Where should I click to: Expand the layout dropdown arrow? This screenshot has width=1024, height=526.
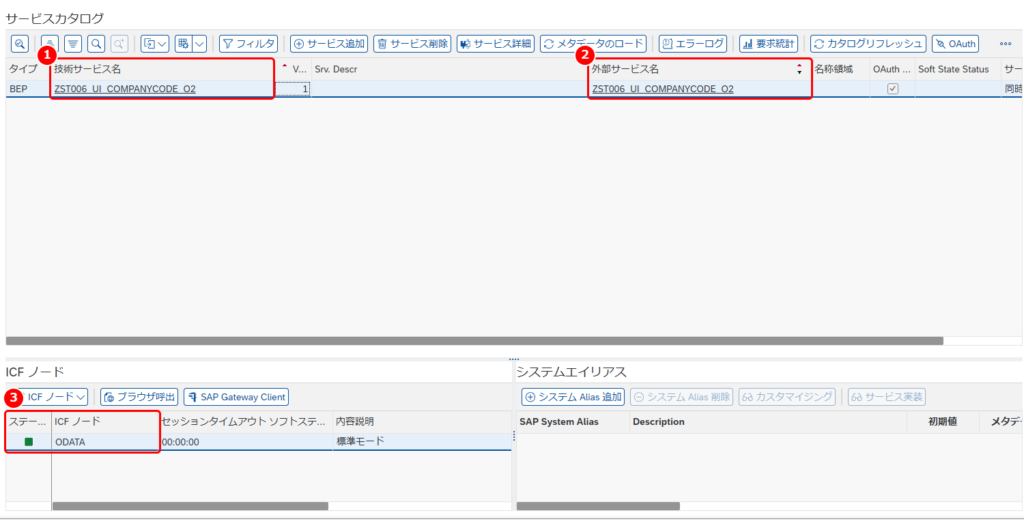(199, 44)
